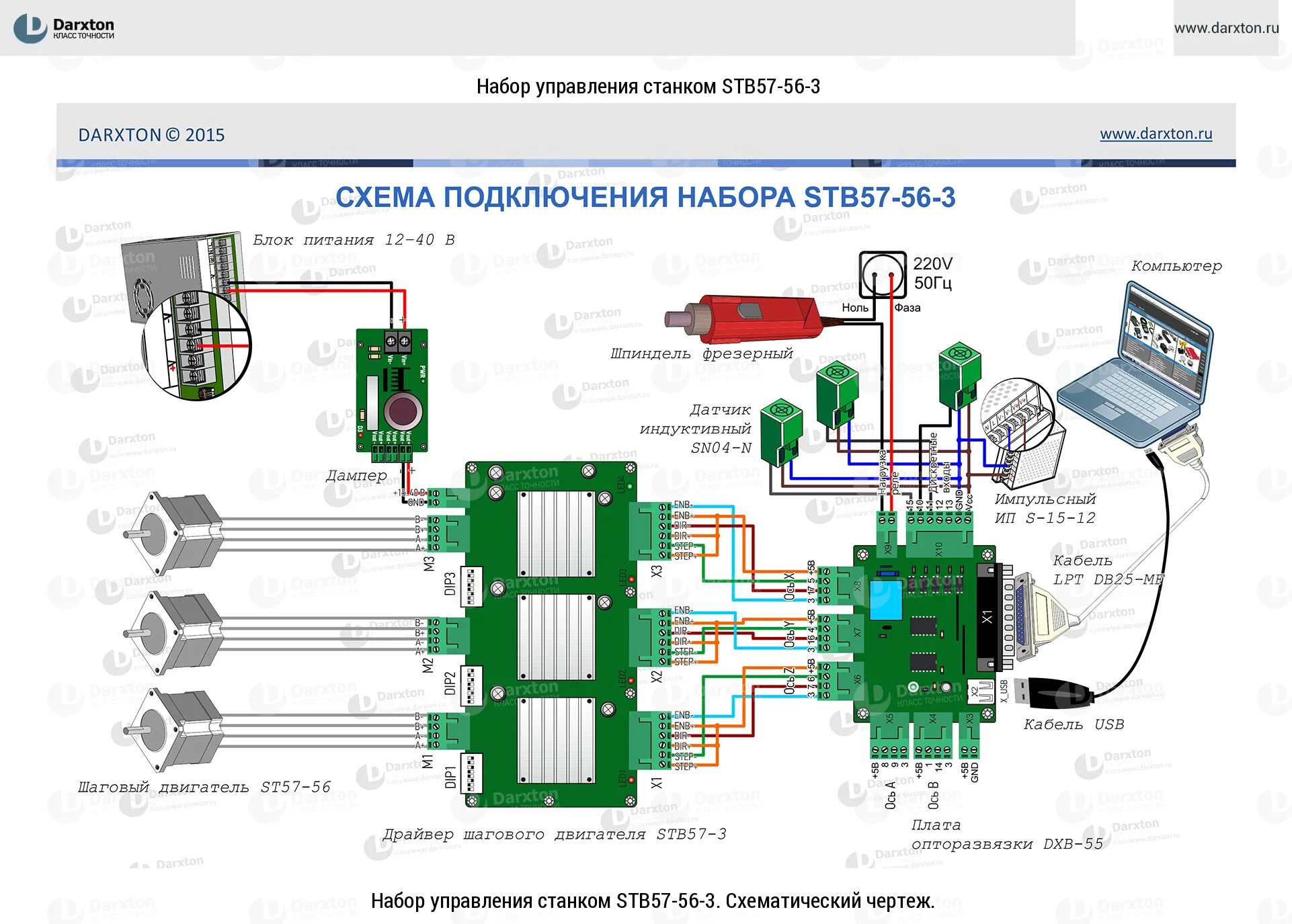
Task: Click the bottom heatsink on driver board
Action: 557,740
